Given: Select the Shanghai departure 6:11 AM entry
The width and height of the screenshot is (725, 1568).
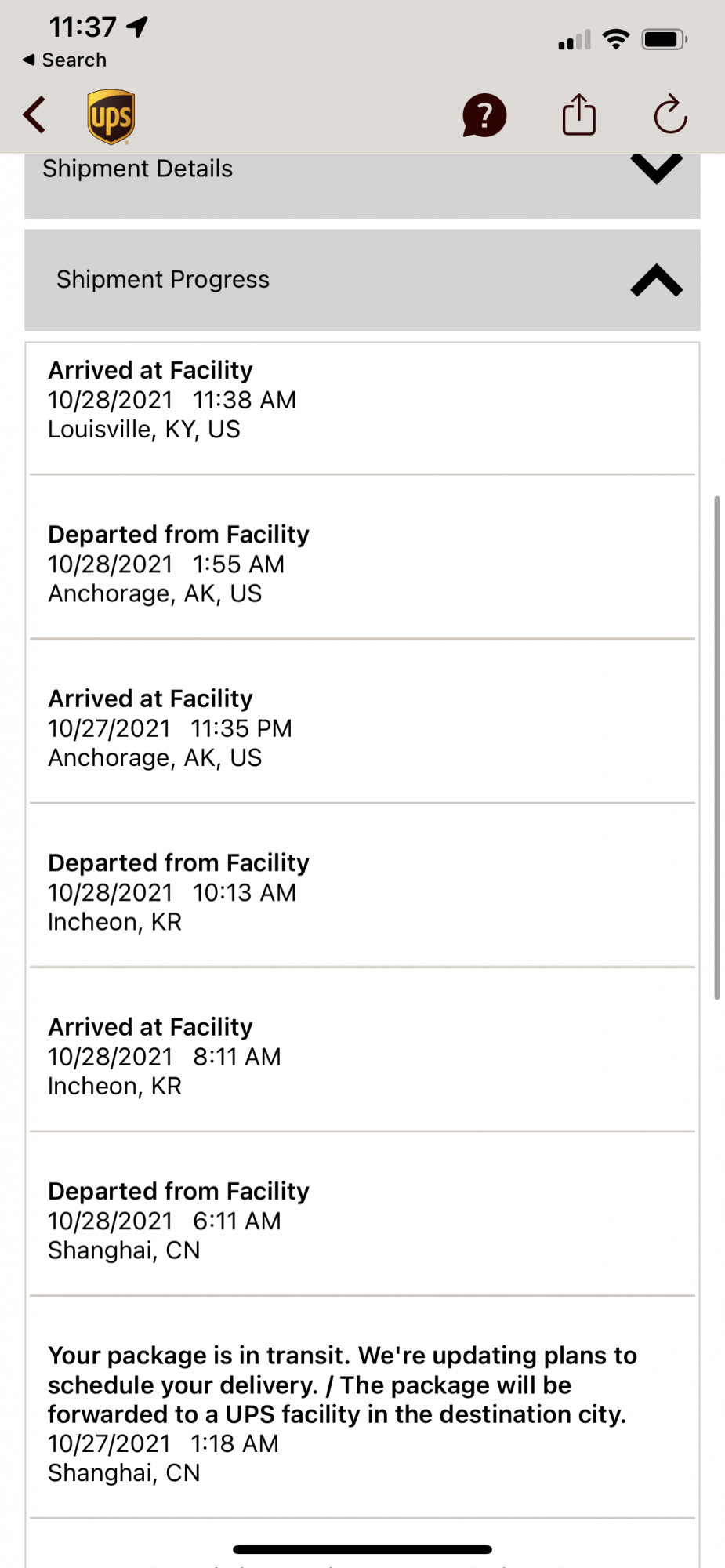Looking at the screenshot, I should click(362, 1221).
